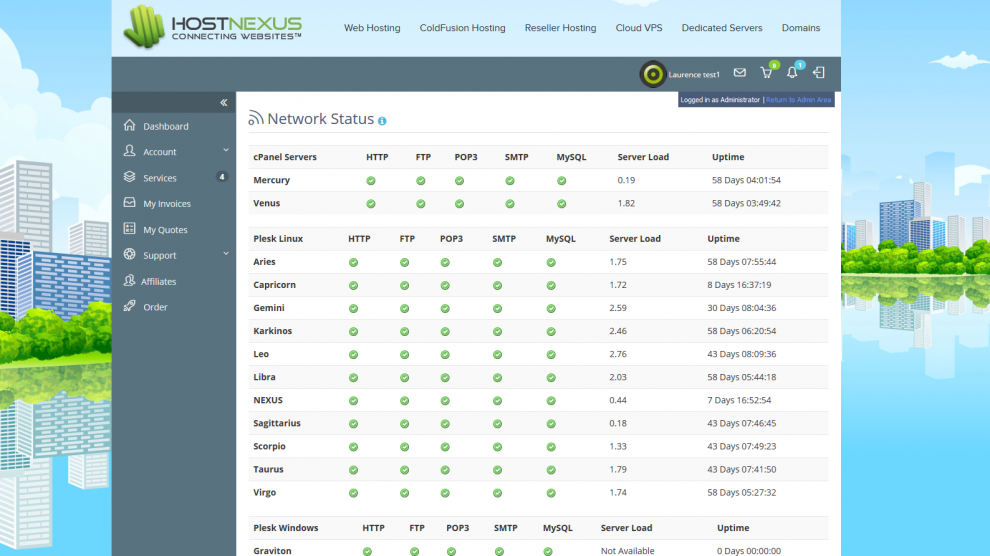Image resolution: width=990 pixels, height=556 pixels.
Task: Click the logout icon
Action: [x=819, y=73]
